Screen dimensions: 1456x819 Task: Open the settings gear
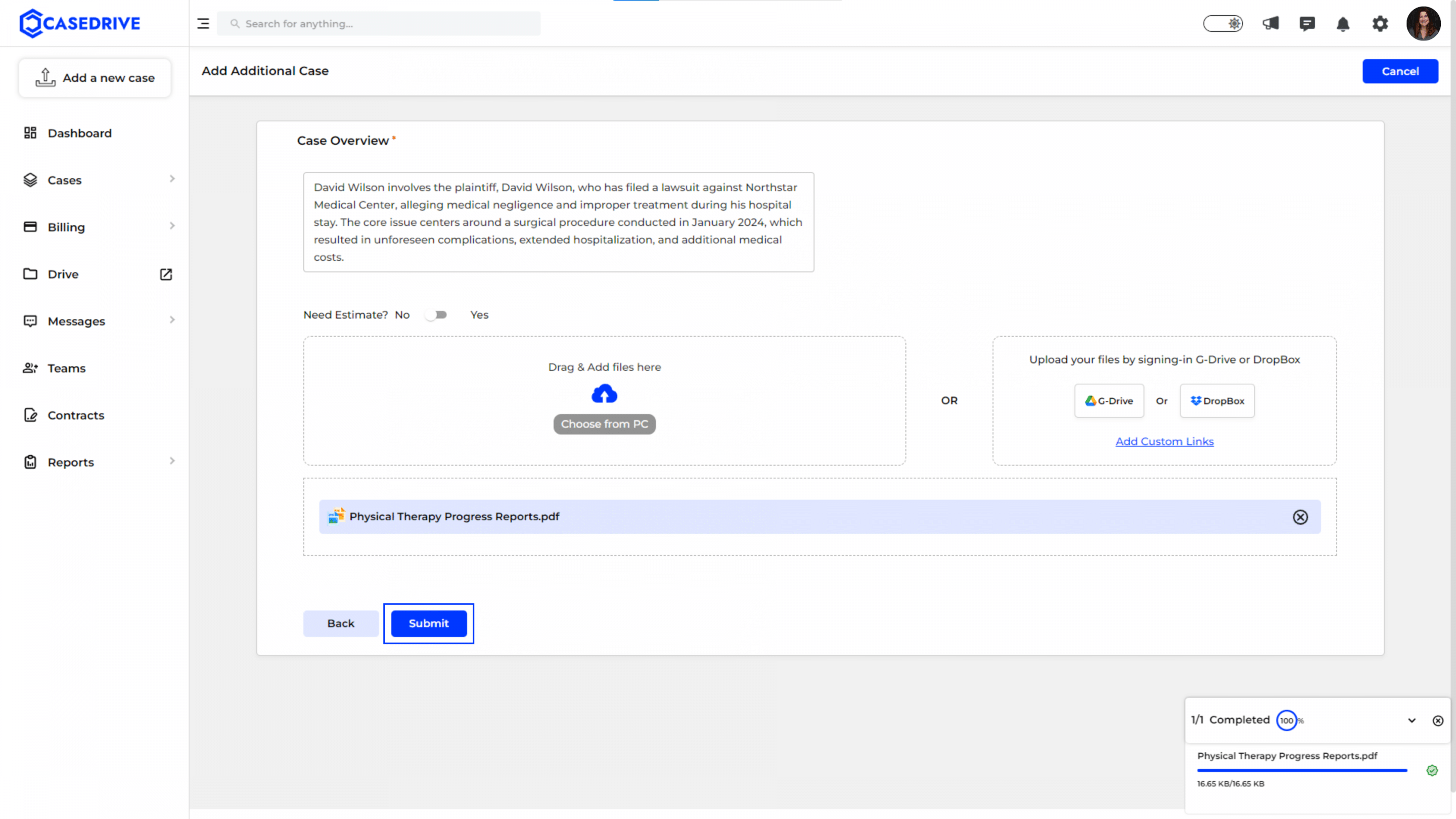point(1380,24)
